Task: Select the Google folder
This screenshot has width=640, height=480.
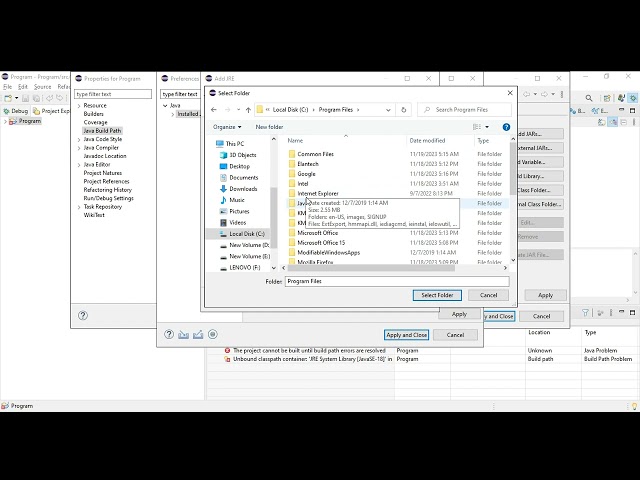Action: tap(306, 174)
